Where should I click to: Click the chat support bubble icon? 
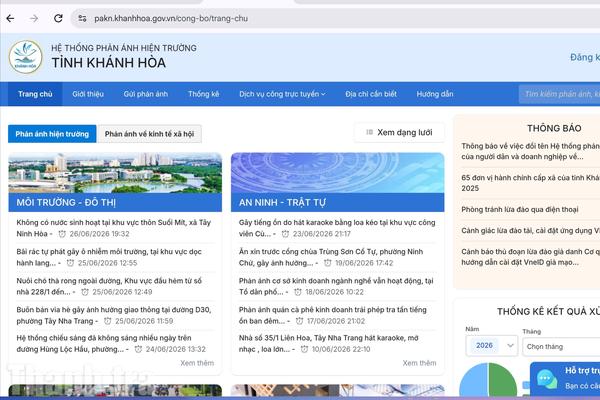point(547,379)
